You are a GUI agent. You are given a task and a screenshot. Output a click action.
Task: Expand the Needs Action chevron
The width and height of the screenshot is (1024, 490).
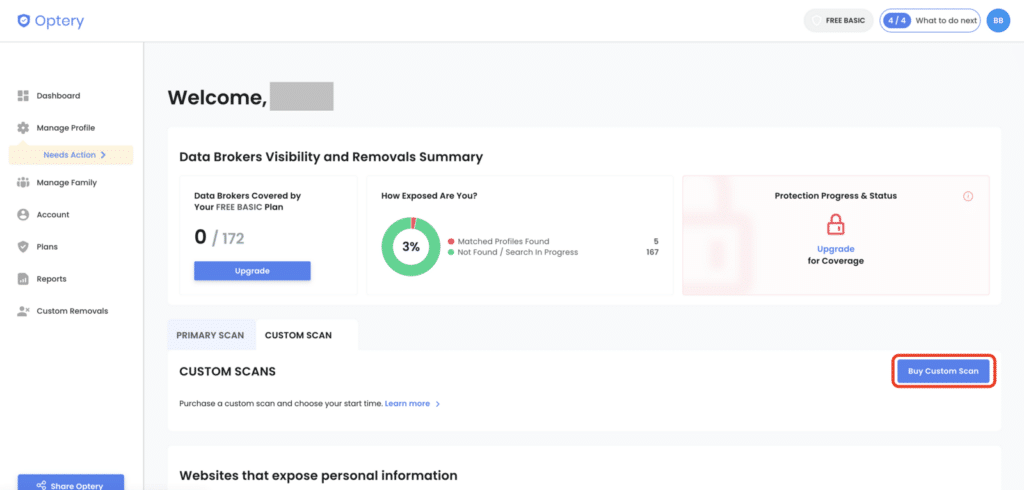coord(103,155)
